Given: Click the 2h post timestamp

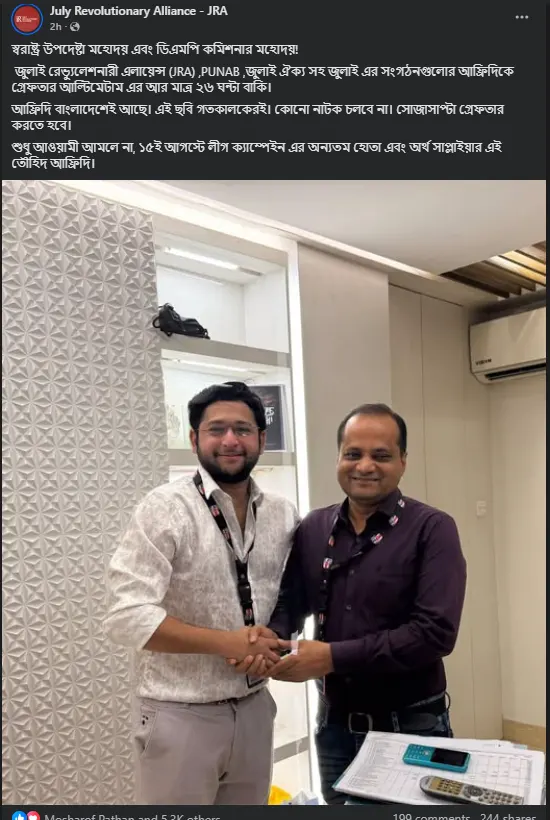Looking at the screenshot, I should tap(55, 27).
